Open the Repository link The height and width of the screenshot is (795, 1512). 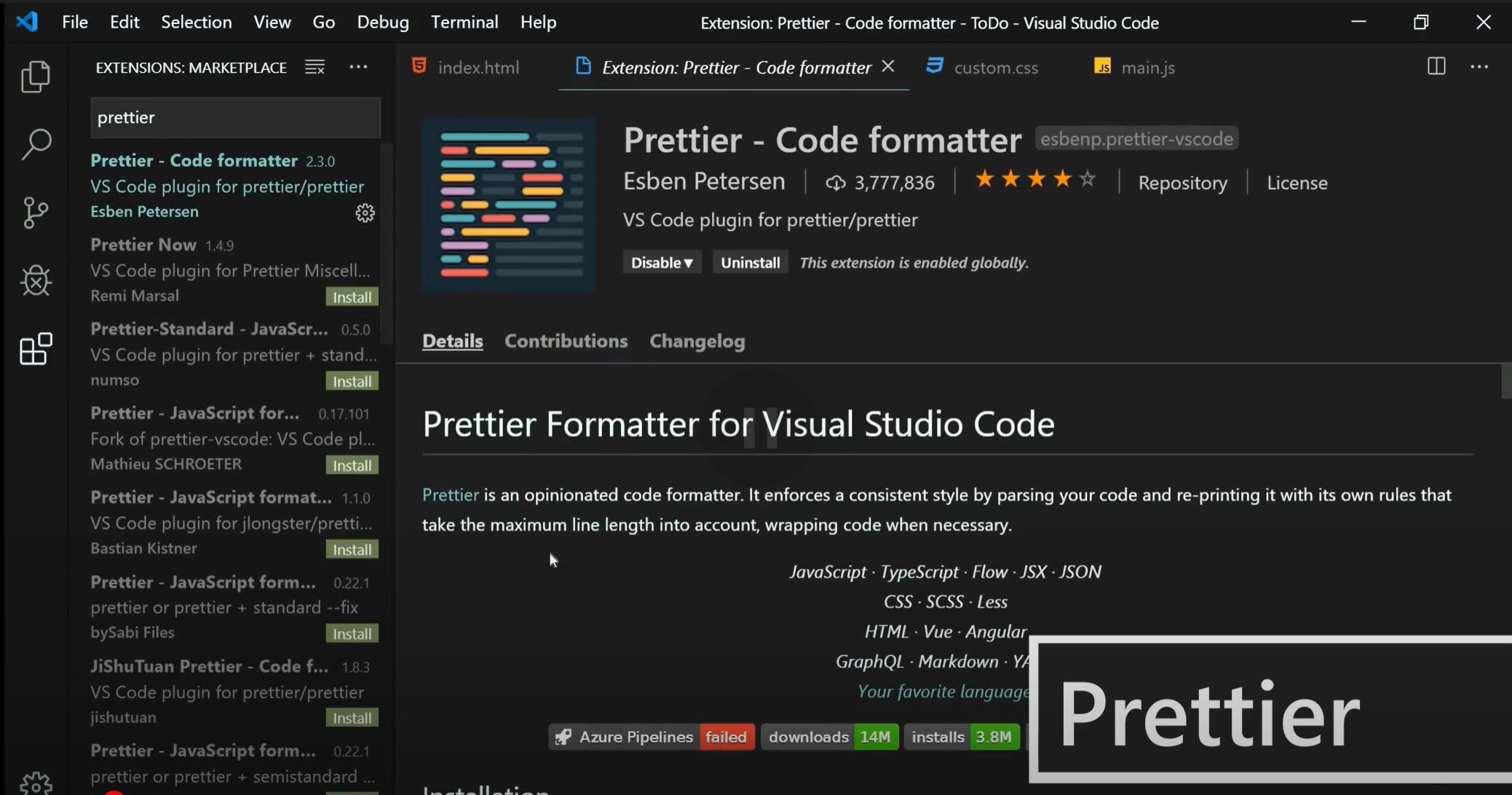click(1182, 183)
